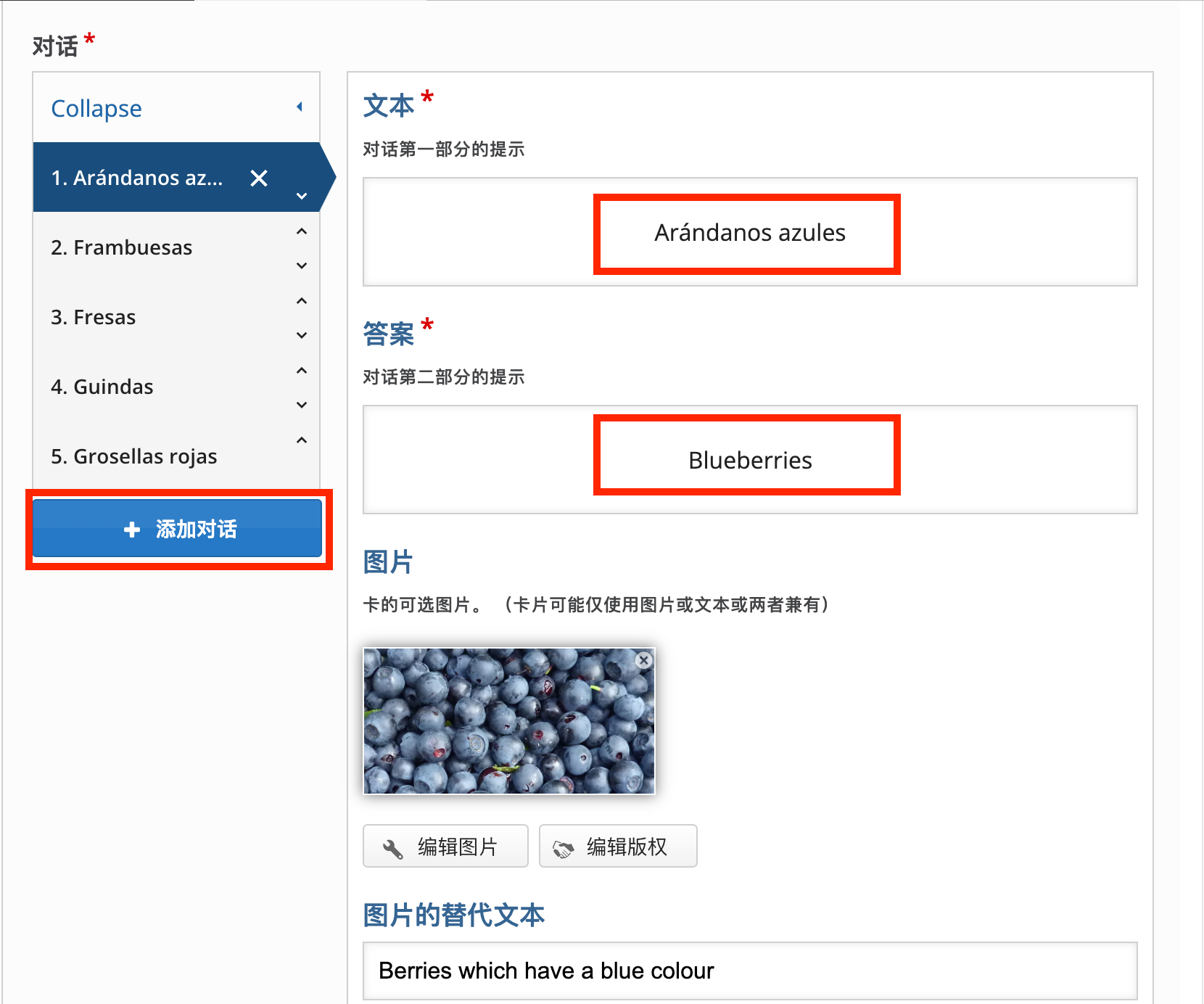Click the plus icon on 添加对话
The height and width of the screenshot is (1004, 1204).
point(132,529)
